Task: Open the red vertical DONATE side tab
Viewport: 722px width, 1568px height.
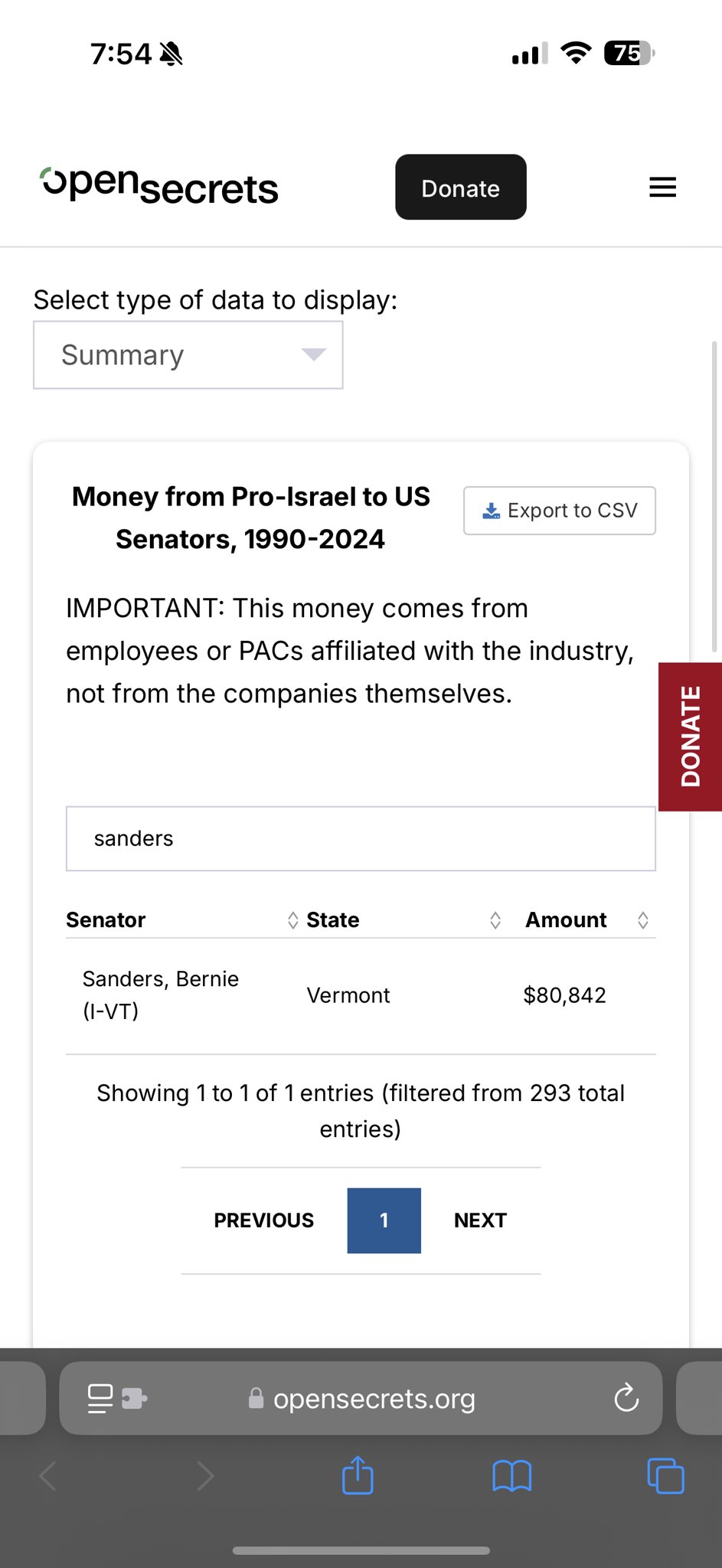Action: pos(690,737)
